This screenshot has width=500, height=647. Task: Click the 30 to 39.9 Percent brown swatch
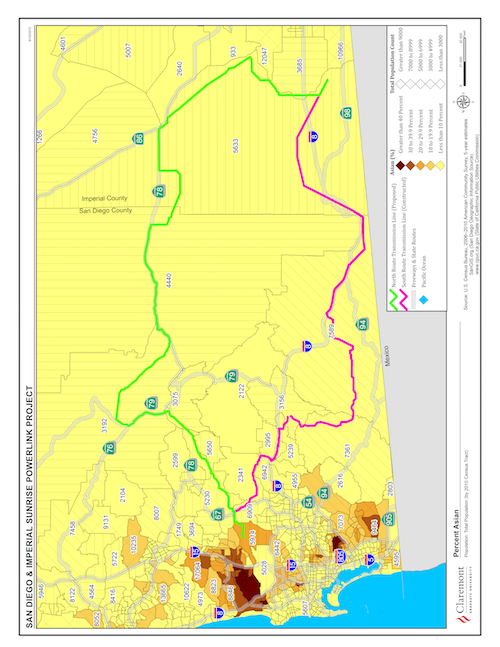(410, 166)
